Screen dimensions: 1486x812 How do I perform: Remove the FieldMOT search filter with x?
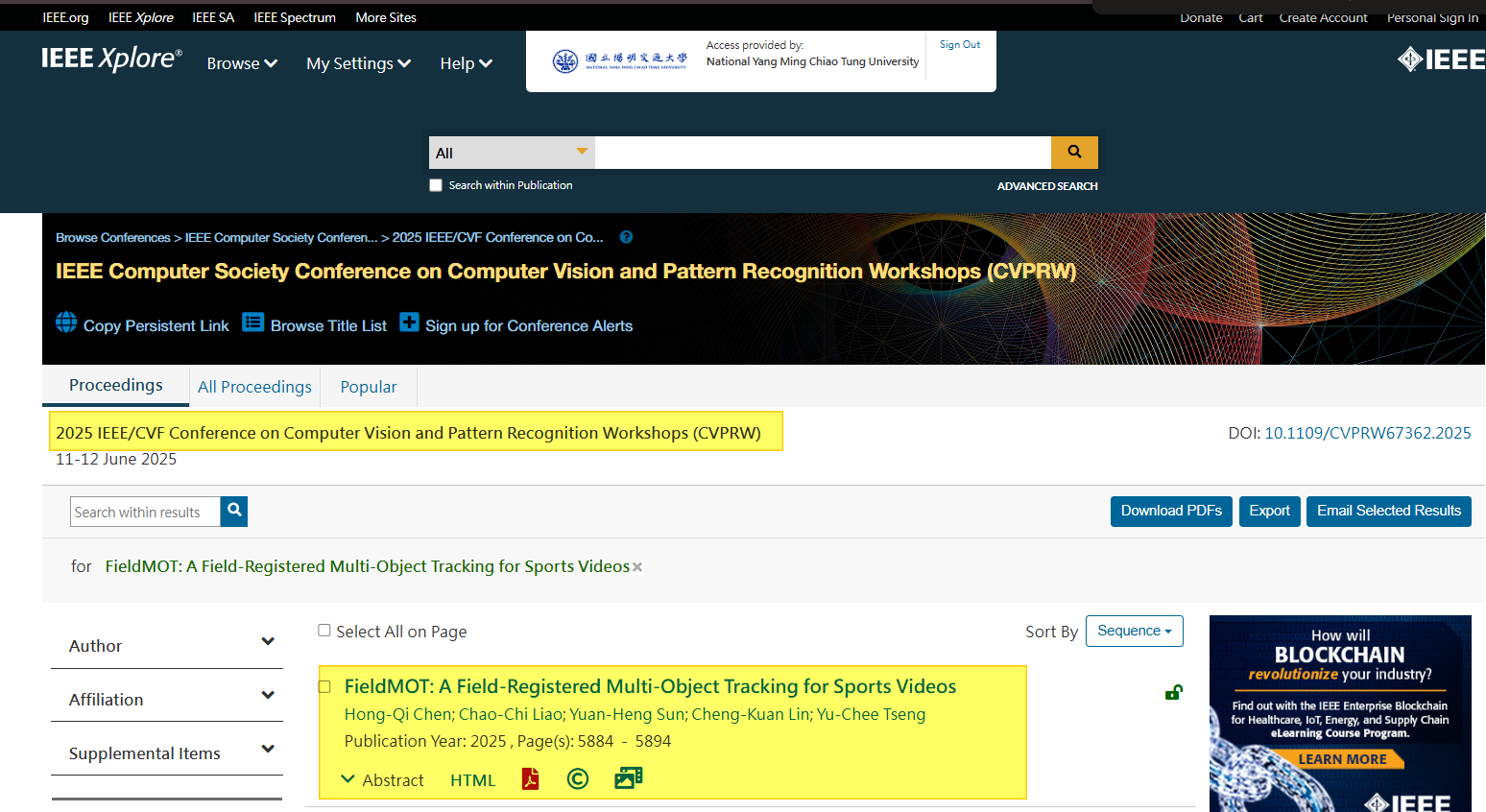[637, 567]
